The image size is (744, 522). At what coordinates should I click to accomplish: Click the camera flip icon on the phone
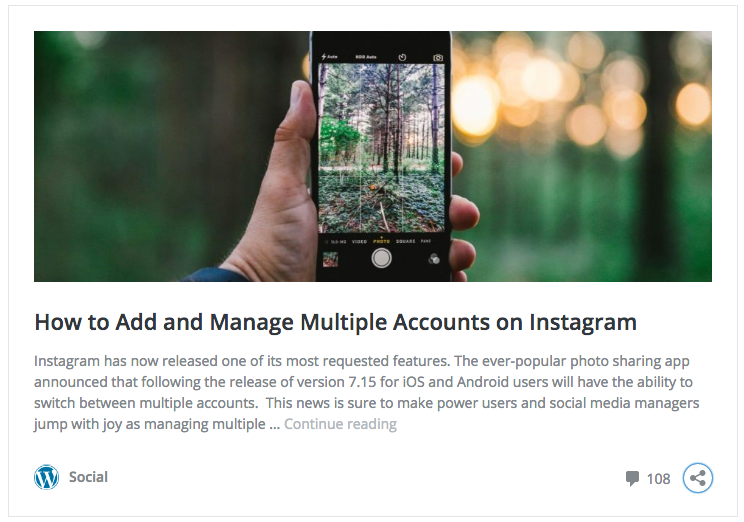pos(438,57)
